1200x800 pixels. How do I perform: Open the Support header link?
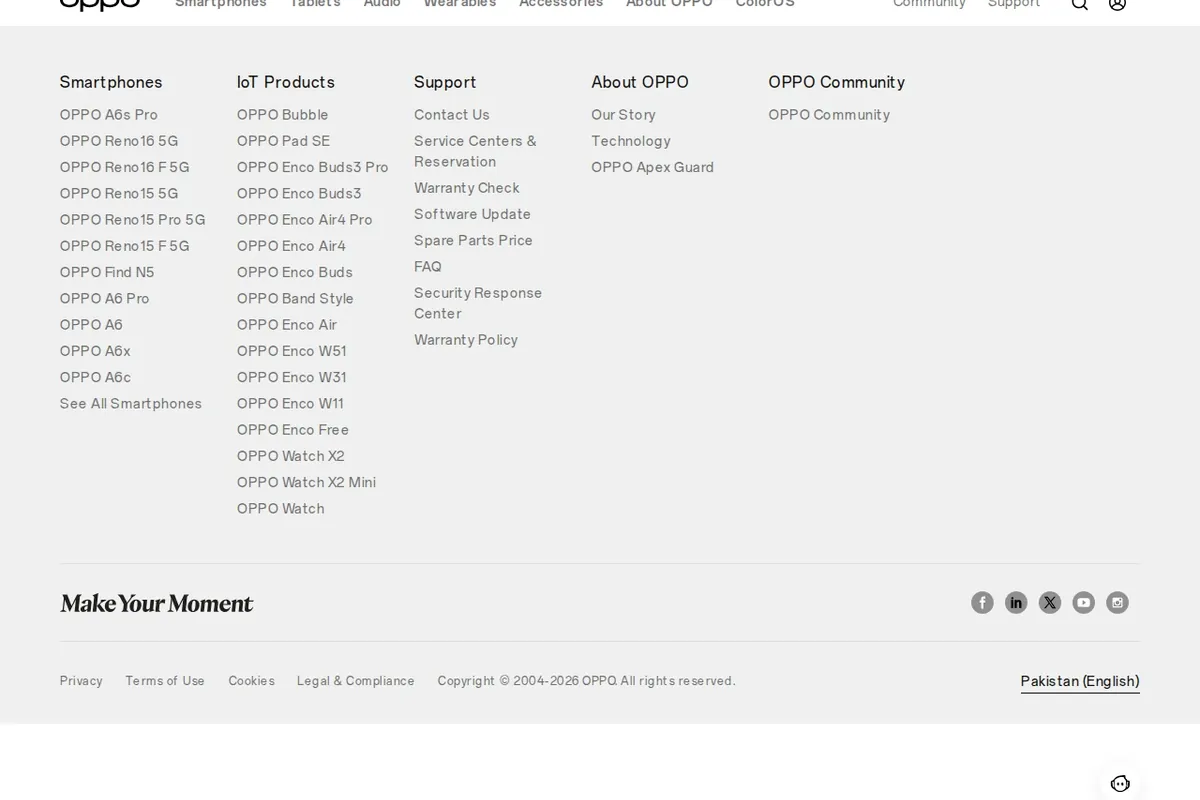1014,4
